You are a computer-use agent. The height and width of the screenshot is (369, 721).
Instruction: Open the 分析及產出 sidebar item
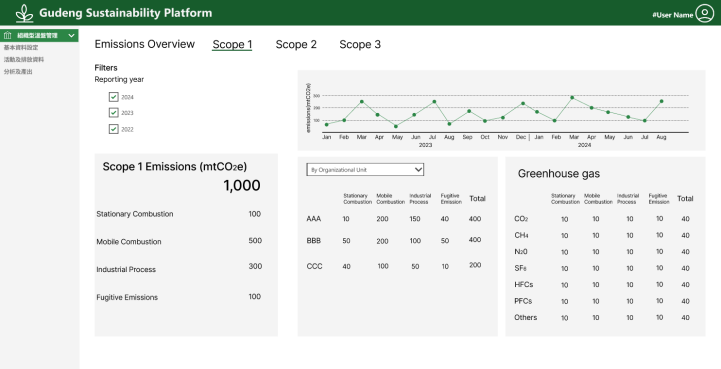click(18, 71)
